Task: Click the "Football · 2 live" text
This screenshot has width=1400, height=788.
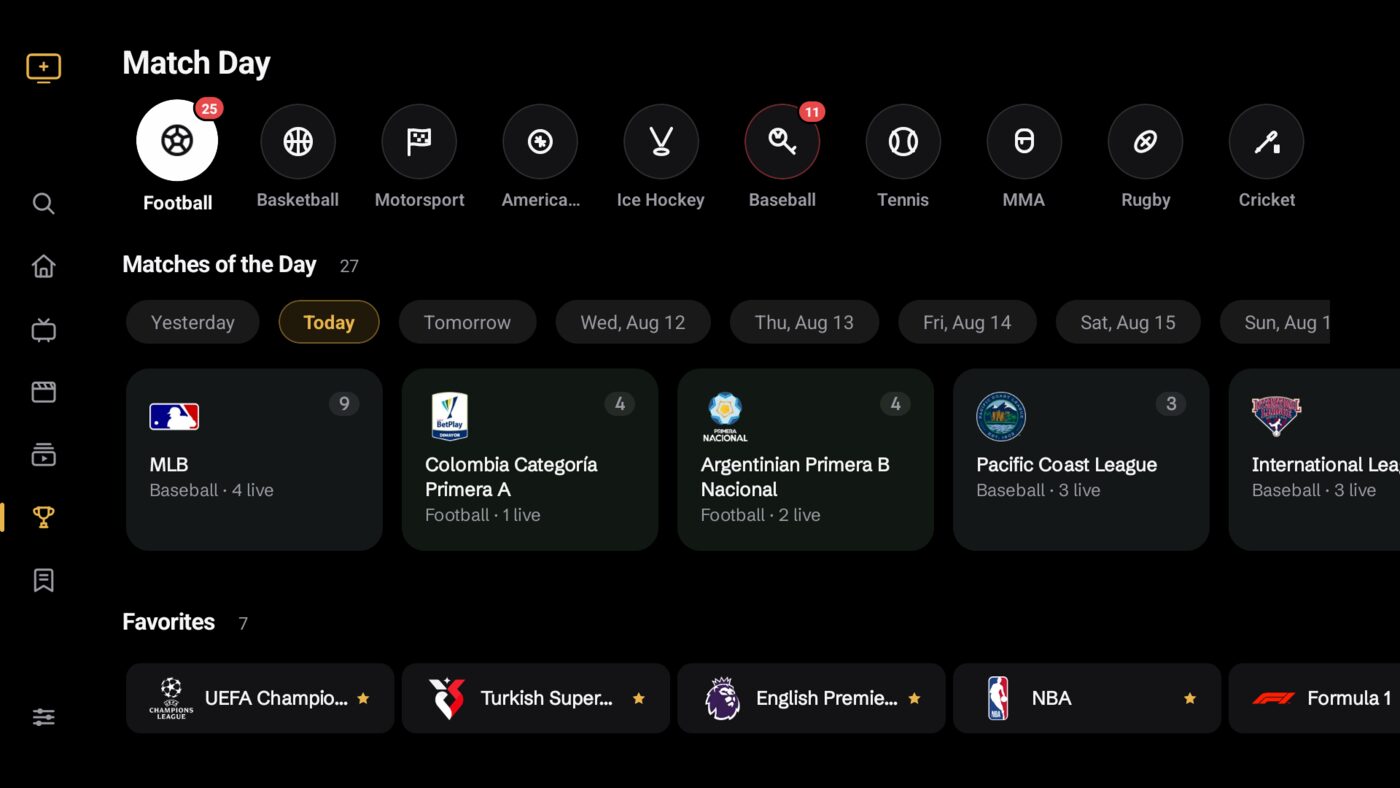Action: (x=760, y=515)
